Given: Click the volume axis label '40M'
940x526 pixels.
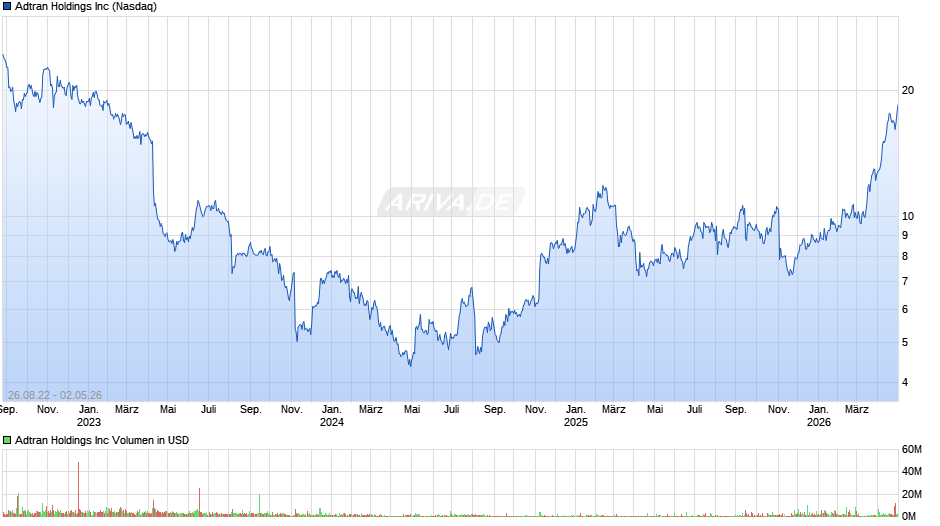Looking at the screenshot, I should coord(911,472).
